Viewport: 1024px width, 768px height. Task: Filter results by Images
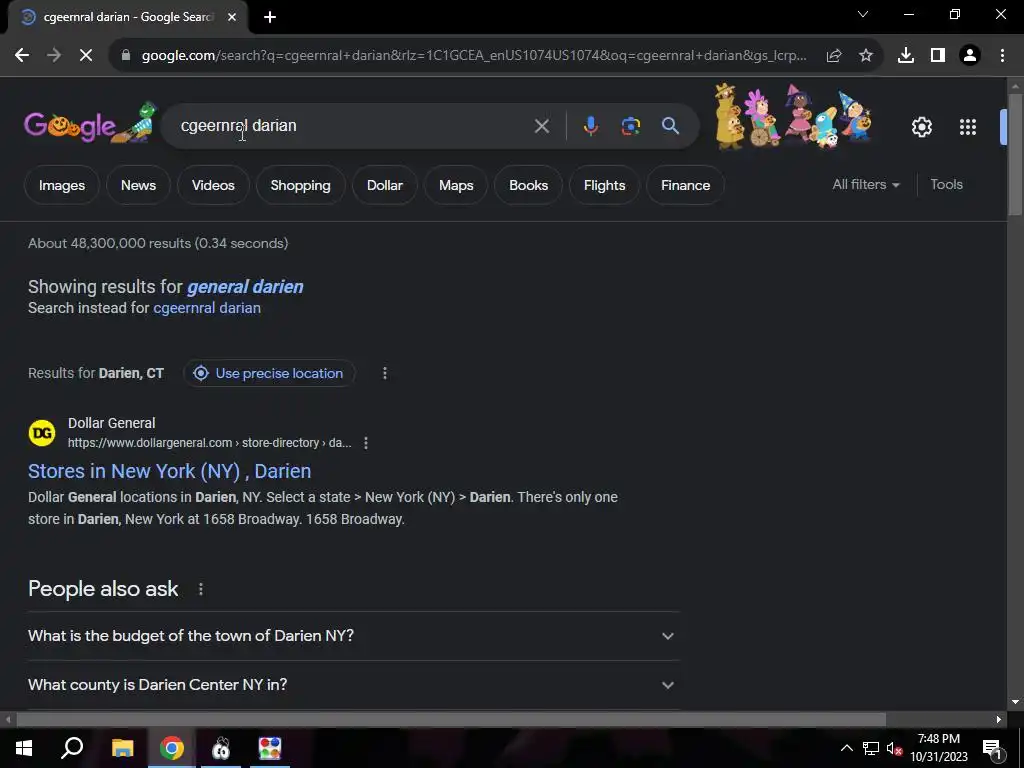pos(61,185)
